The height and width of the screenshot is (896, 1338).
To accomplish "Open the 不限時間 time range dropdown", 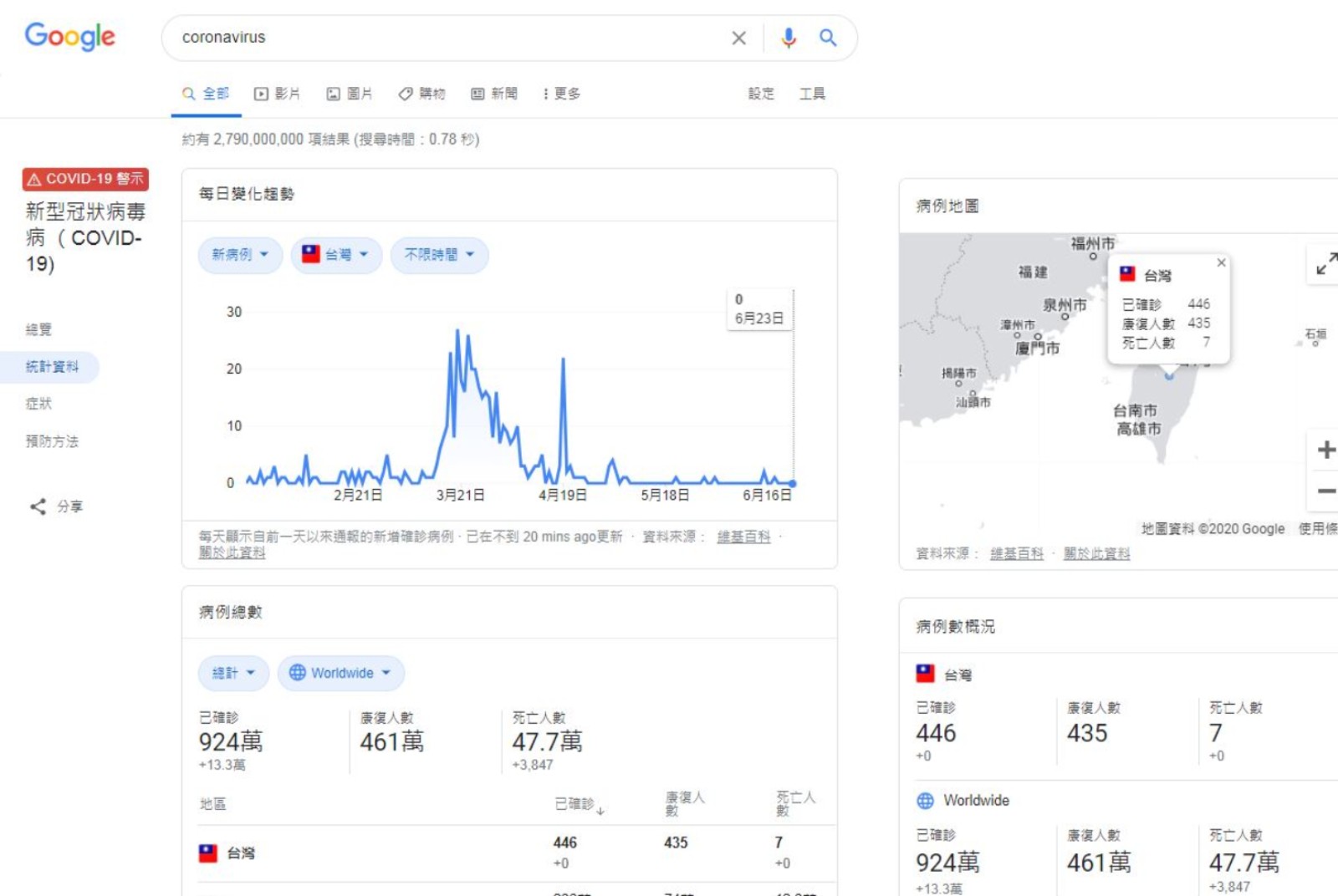I will pyautogui.click(x=439, y=255).
